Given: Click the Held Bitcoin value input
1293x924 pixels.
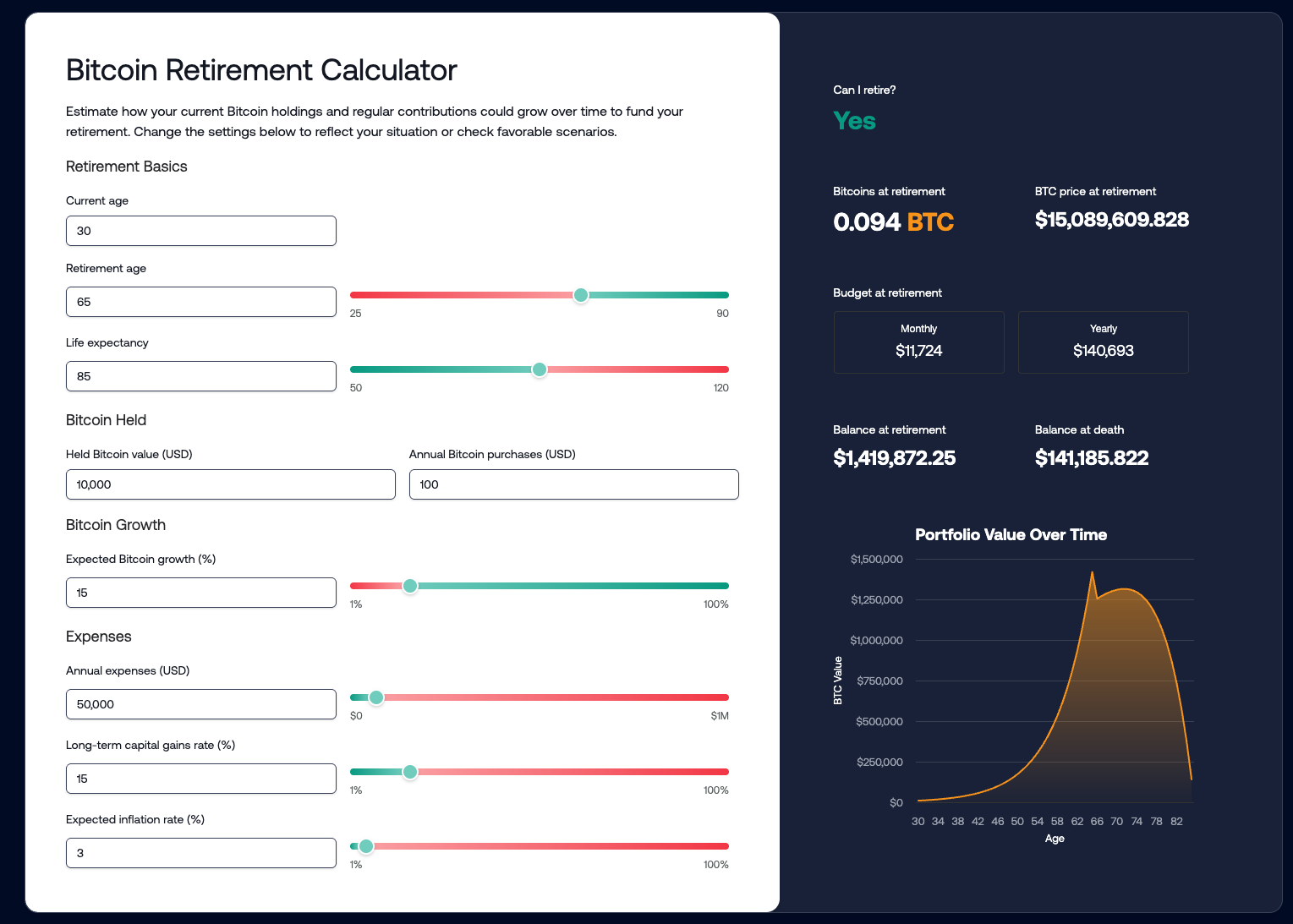Looking at the screenshot, I should (231, 484).
